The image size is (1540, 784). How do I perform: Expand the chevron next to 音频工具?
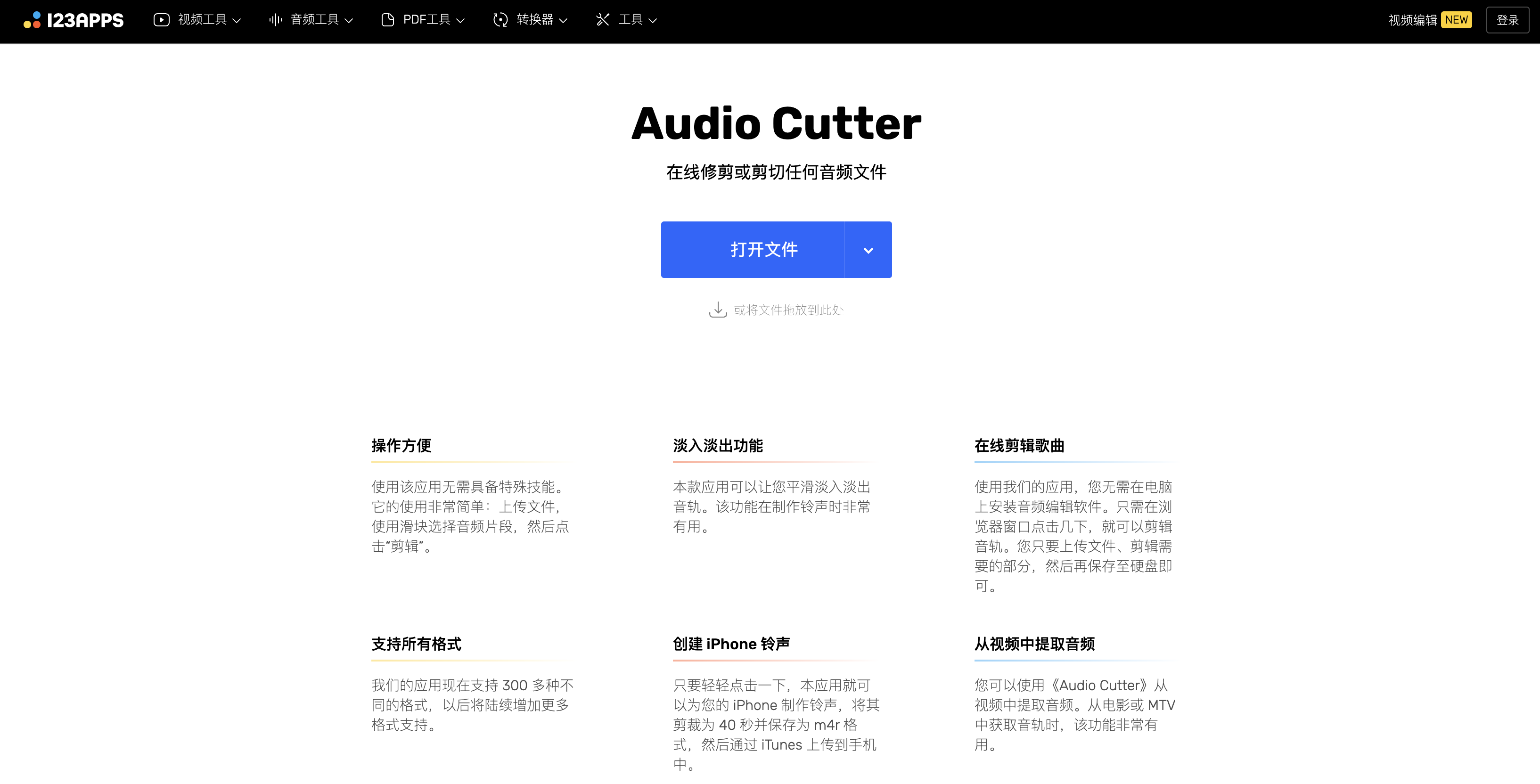pyautogui.click(x=349, y=20)
